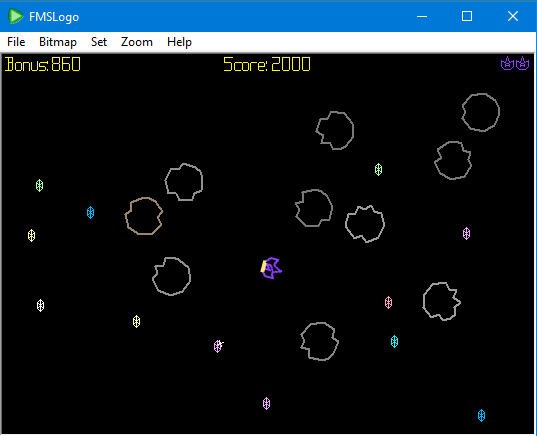This screenshot has height=436, width=537.
Task: Open the Set menu
Action: point(99,42)
